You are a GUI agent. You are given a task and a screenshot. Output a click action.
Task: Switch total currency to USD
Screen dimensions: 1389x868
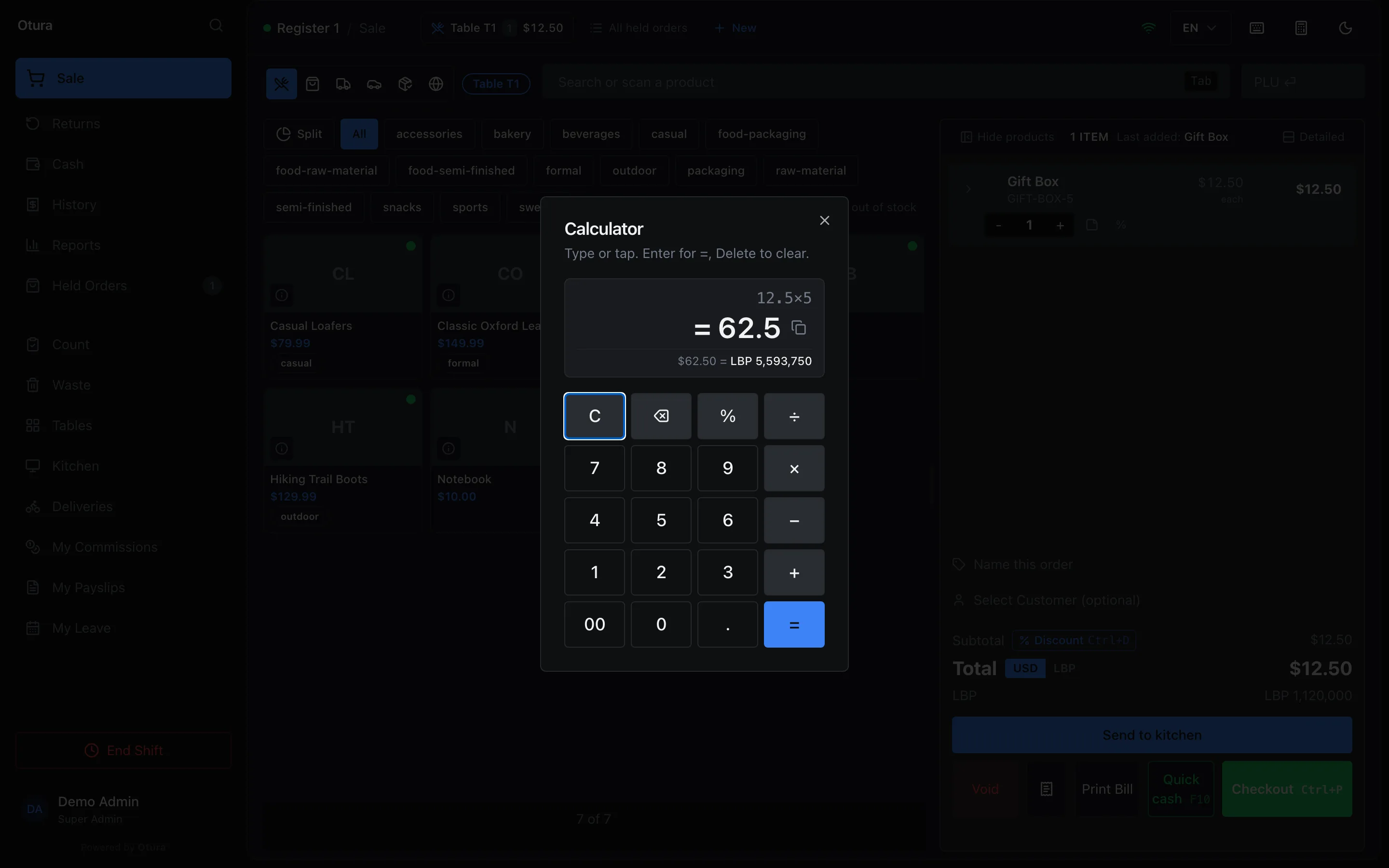point(1025,668)
